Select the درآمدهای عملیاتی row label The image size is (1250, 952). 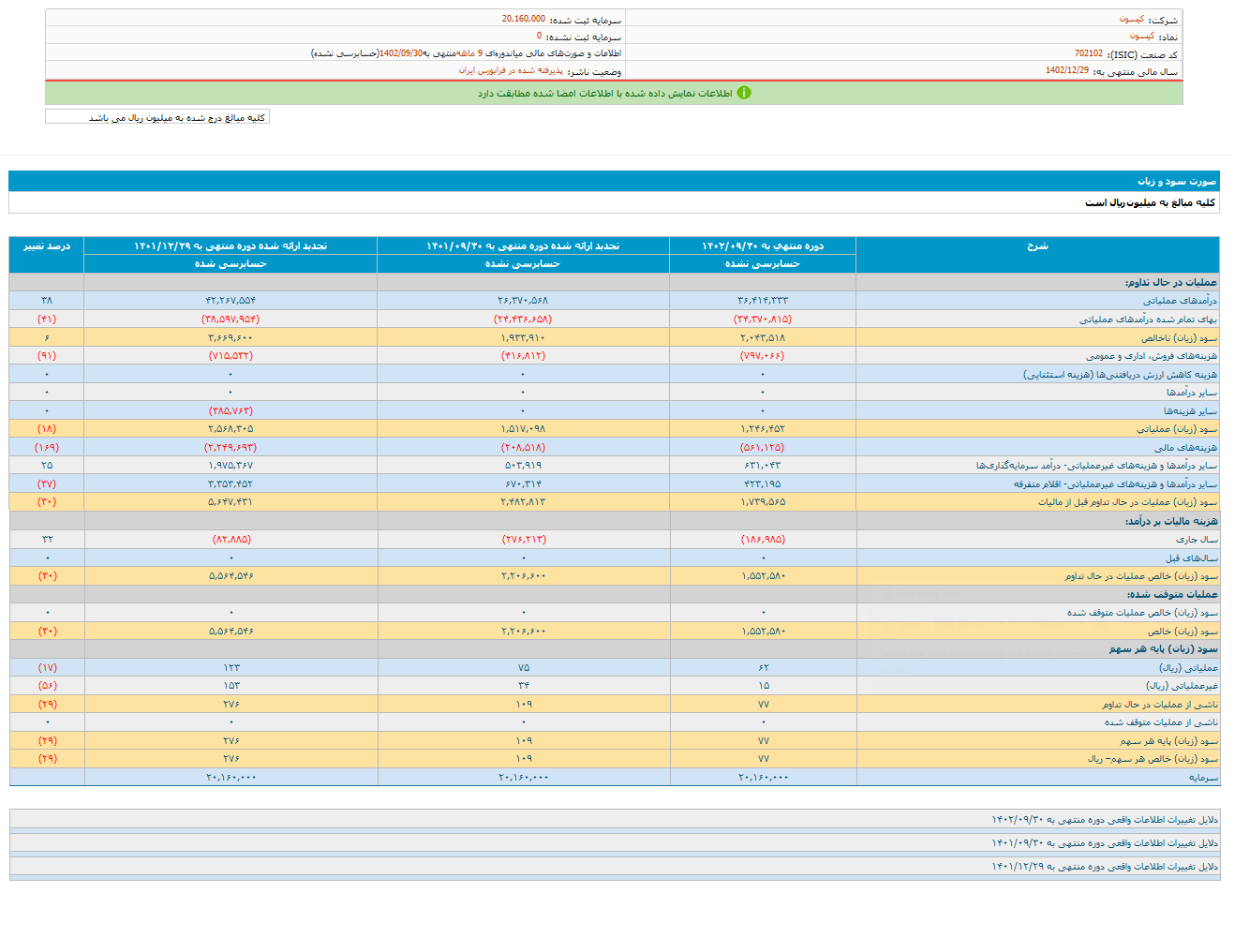[1180, 301]
